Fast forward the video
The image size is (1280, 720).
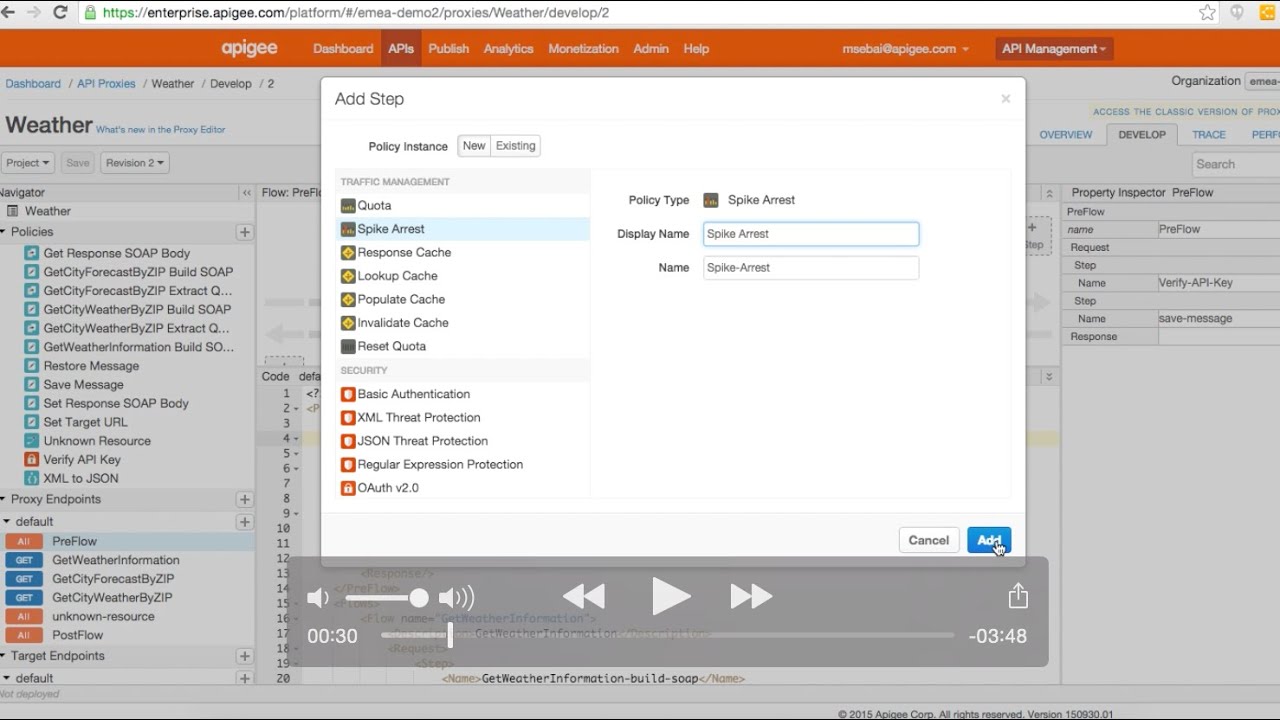[751, 597]
